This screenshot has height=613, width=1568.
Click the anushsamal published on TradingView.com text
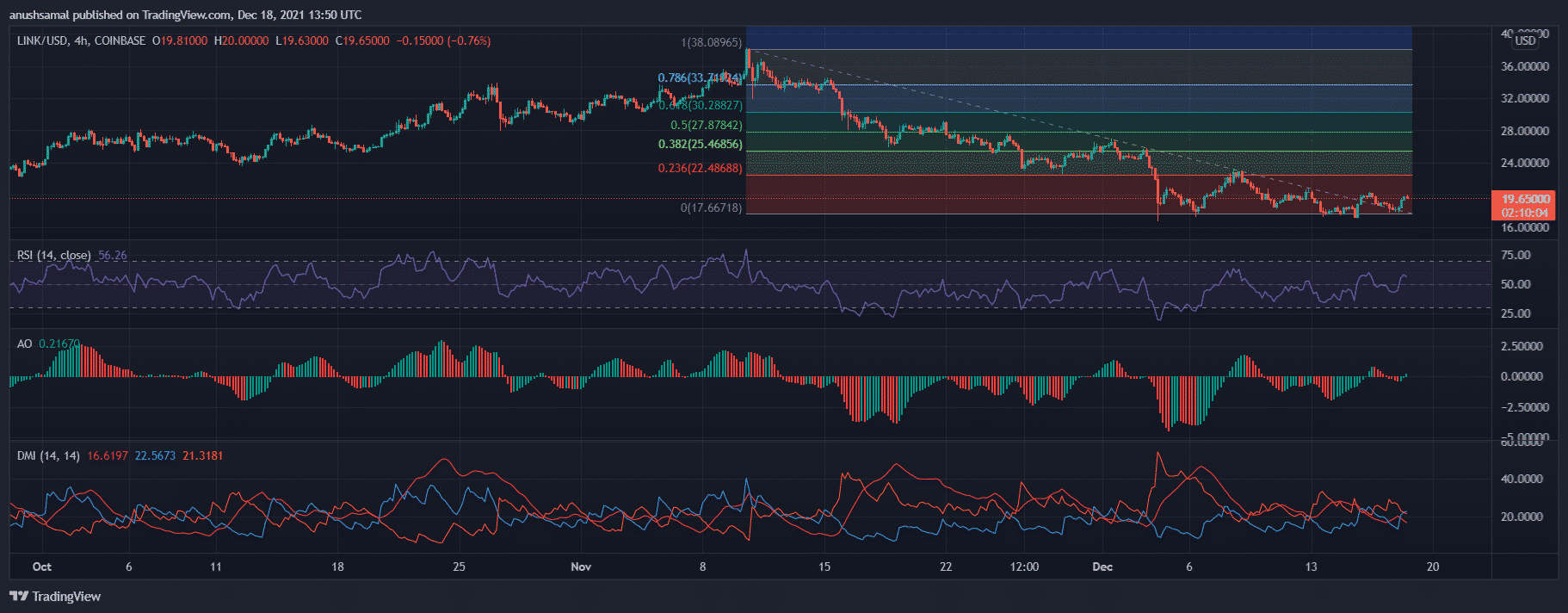click(185, 15)
